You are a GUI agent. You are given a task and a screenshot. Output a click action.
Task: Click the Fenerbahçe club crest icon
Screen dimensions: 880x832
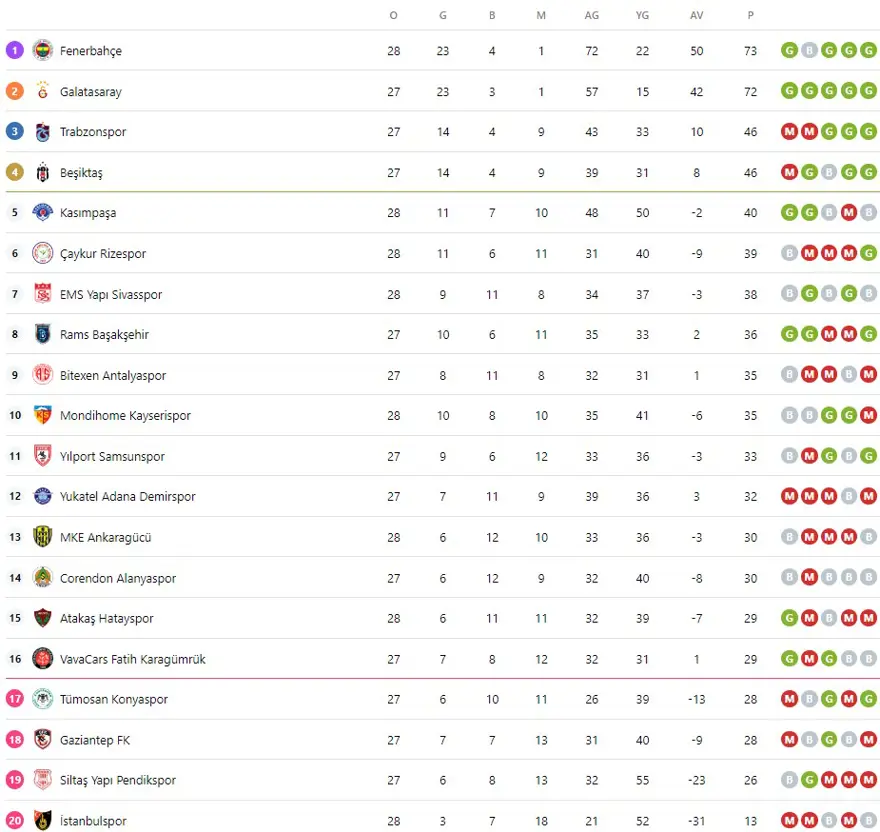coord(43,50)
